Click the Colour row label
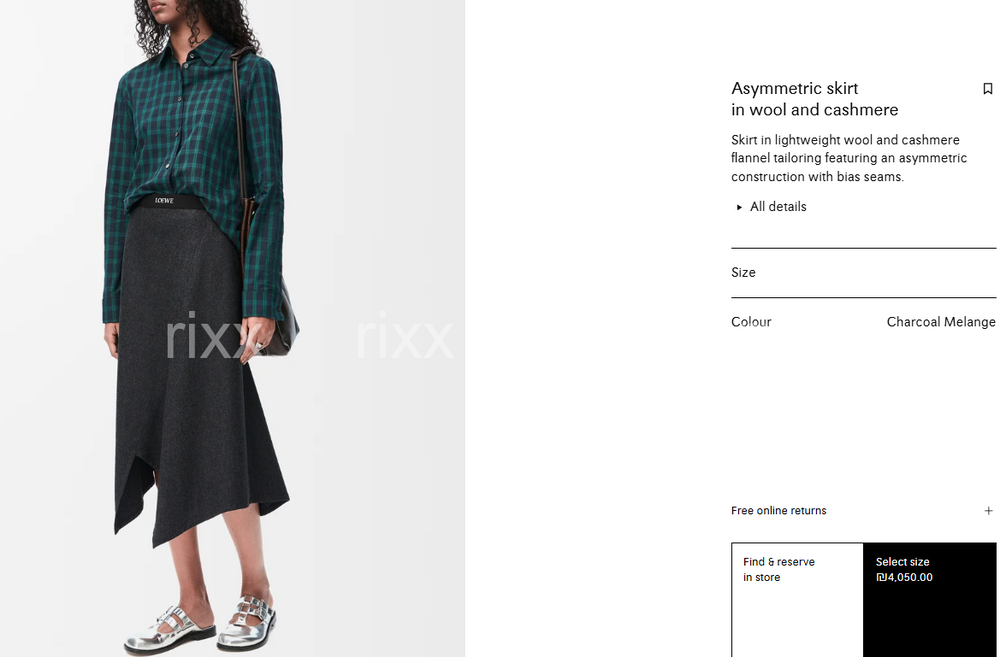 751,321
